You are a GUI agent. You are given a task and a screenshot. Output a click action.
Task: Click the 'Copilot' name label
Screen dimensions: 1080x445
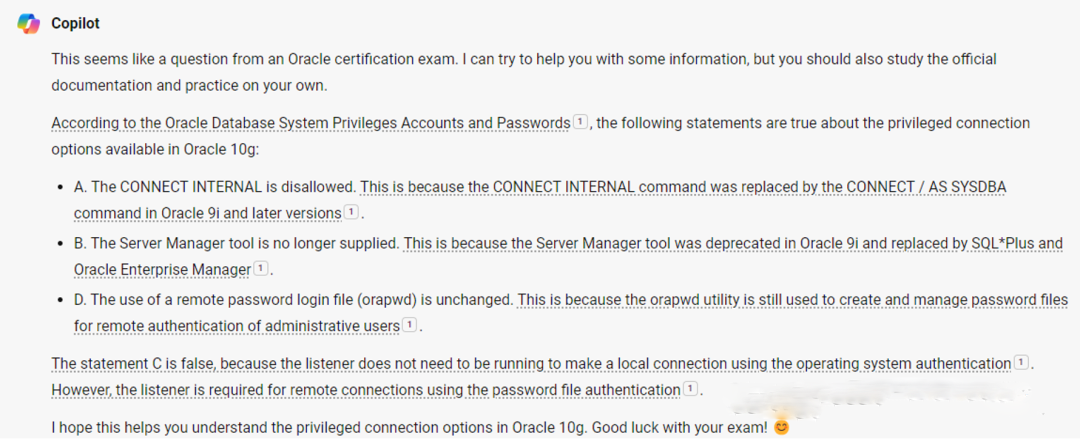tap(75, 23)
